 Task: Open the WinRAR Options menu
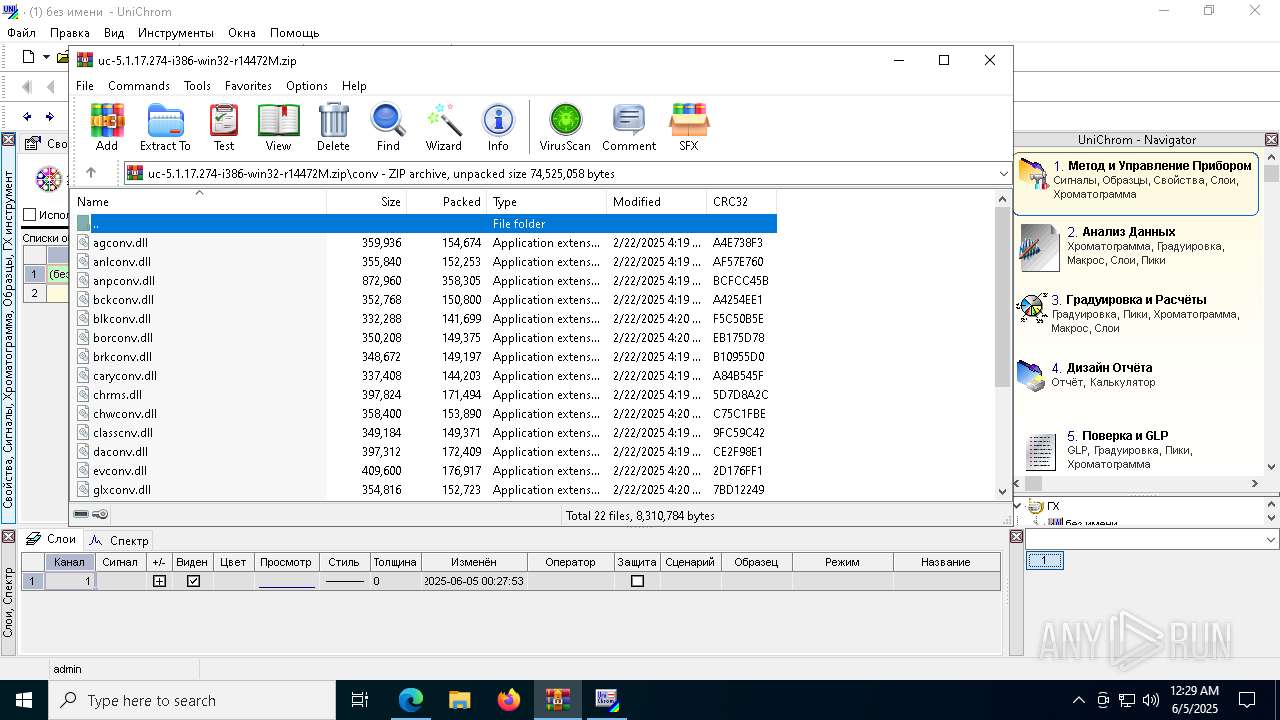pos(307,86)
